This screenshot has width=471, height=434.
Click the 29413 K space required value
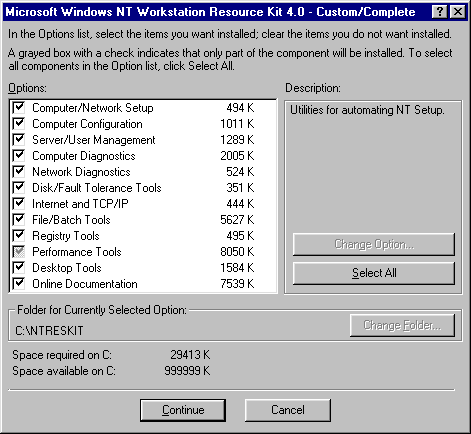(190, 355)
